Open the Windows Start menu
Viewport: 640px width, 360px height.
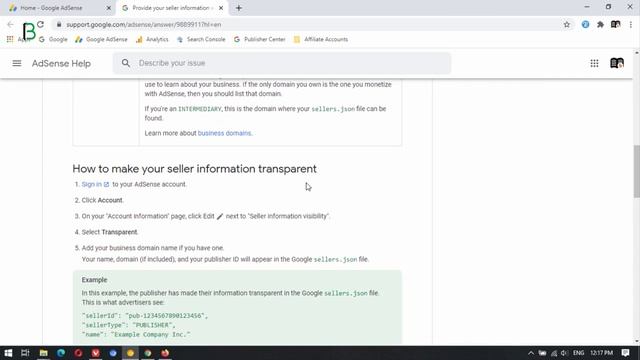8,353
